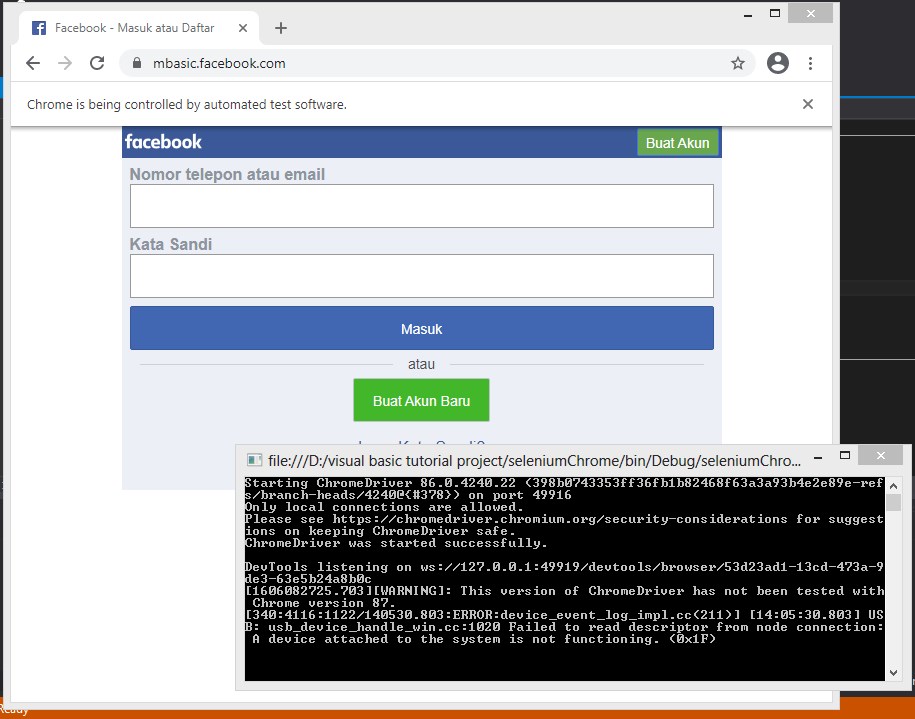Click the facebook logo in header
This screenshot has height=719, width=915.
coord(163,142)
